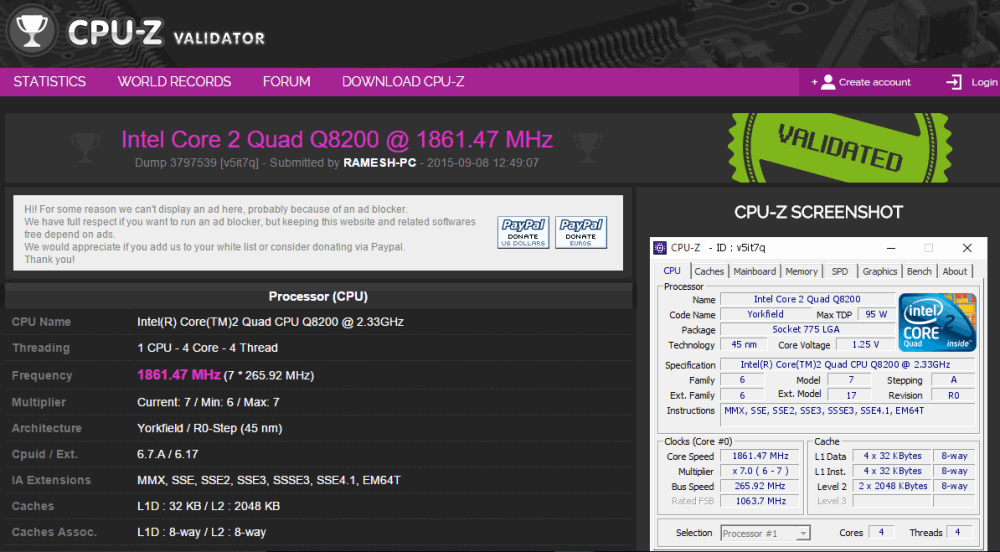
Task: Click the Intel Core 2 Quad logo
Action: click(937, 323)
